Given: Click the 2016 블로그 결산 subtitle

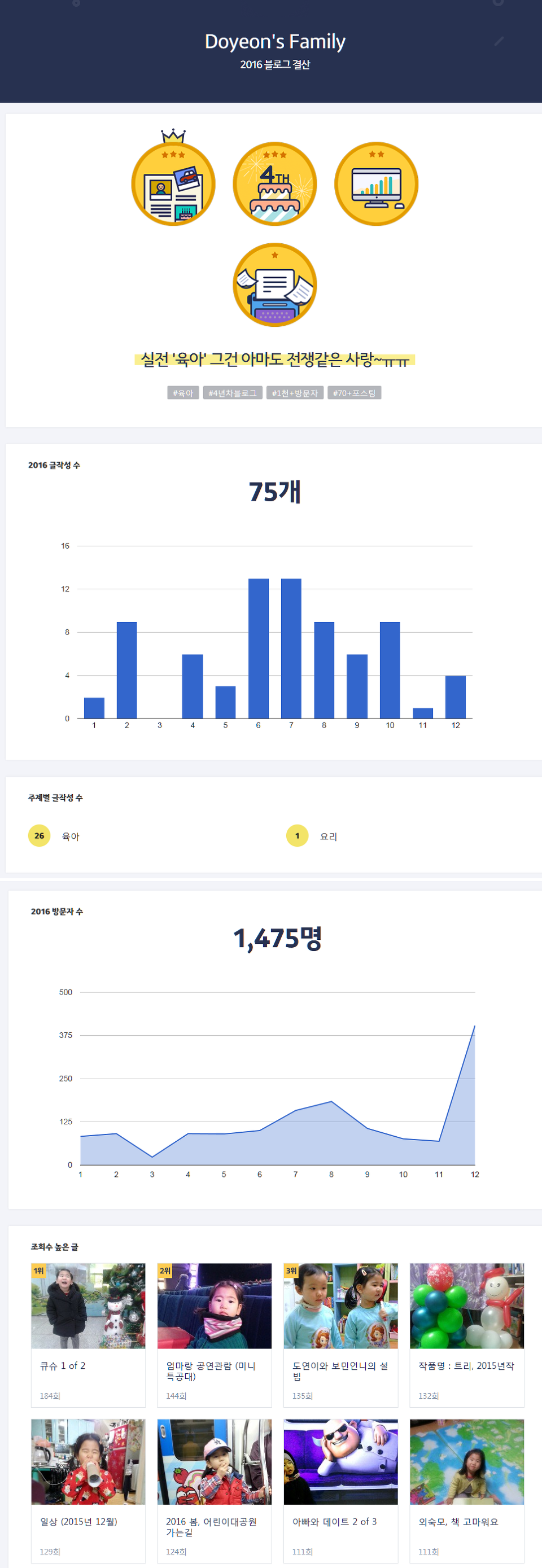Looking at the screenshot, I should [274, 64].
